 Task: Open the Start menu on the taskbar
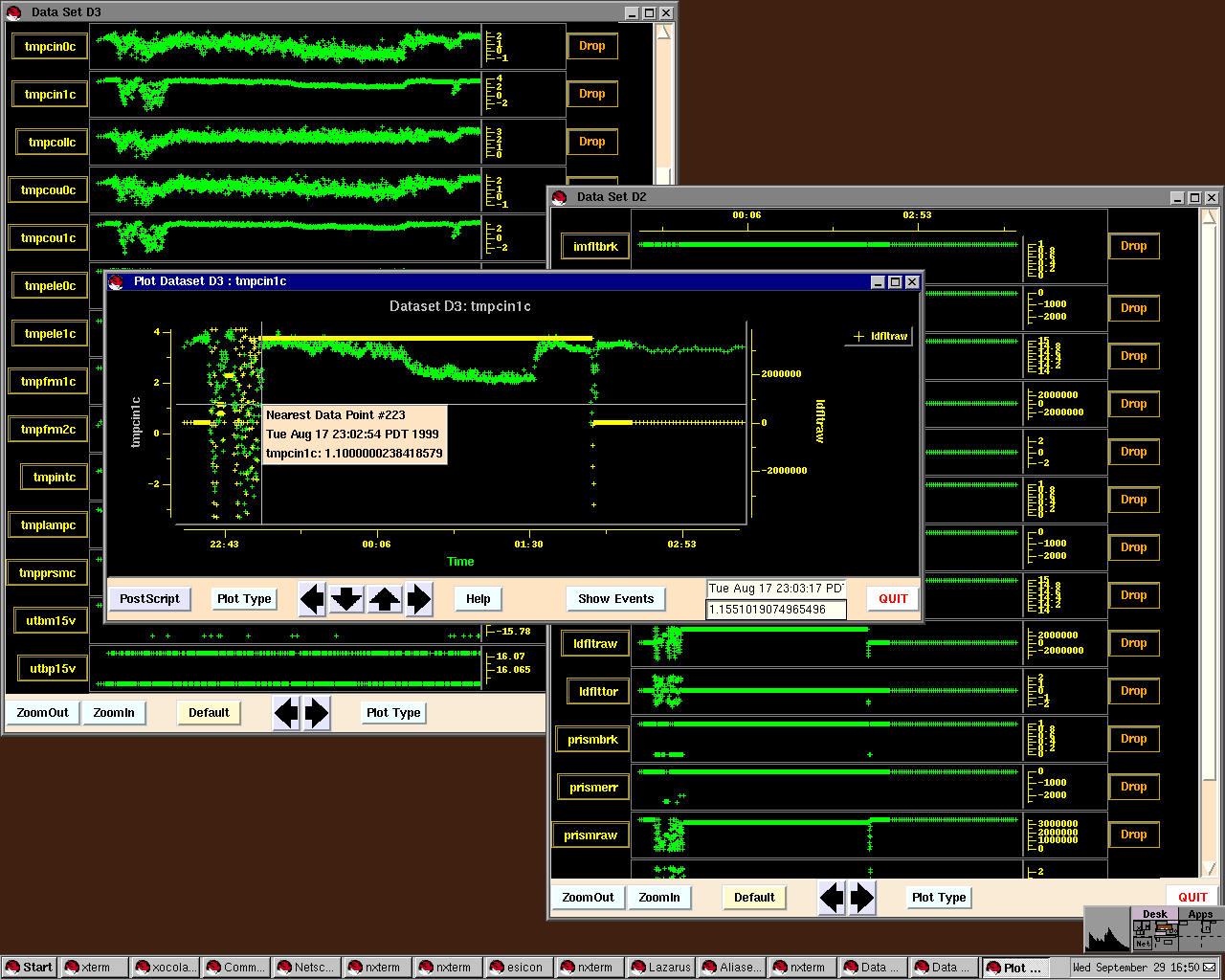29,968
